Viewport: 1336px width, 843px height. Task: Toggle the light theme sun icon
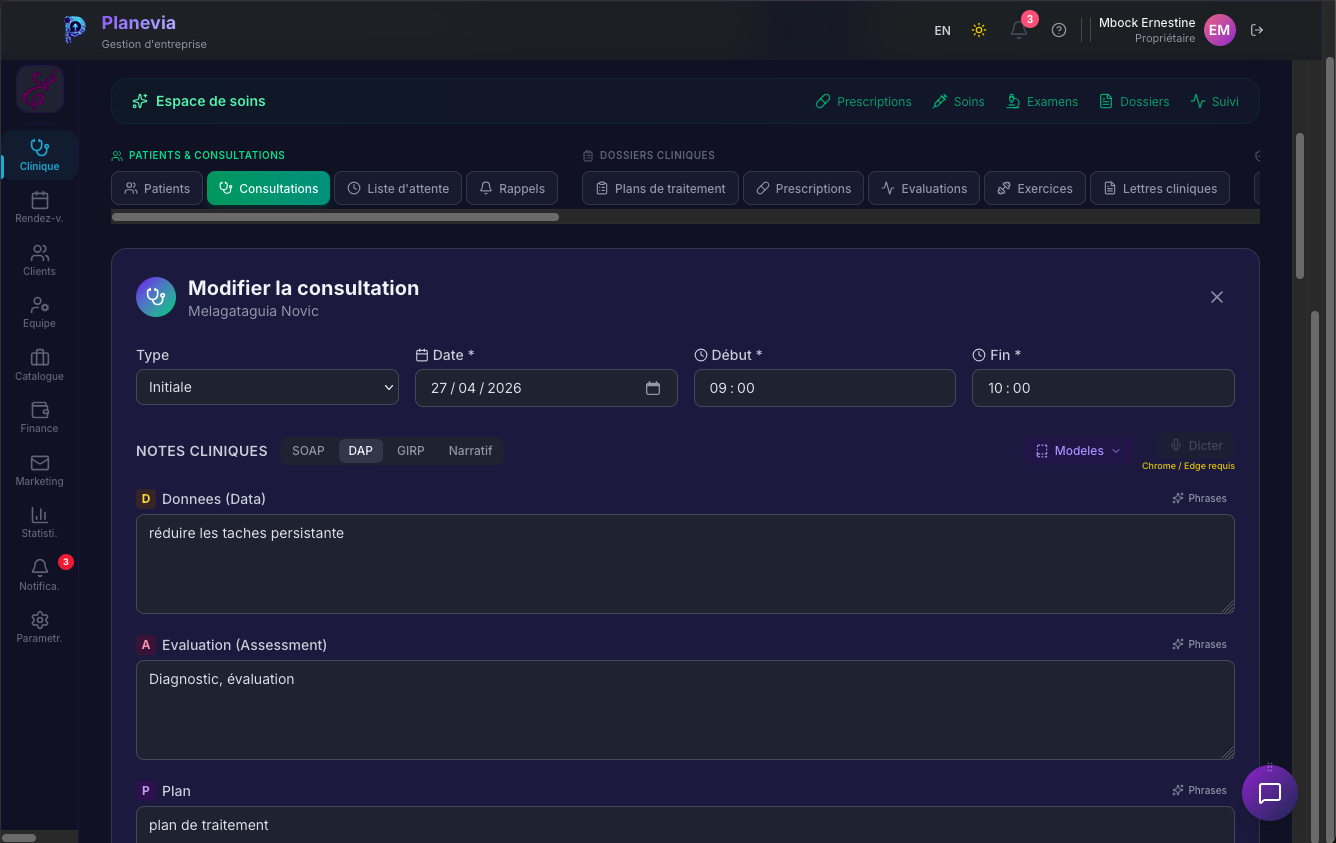tap(979, 30)
